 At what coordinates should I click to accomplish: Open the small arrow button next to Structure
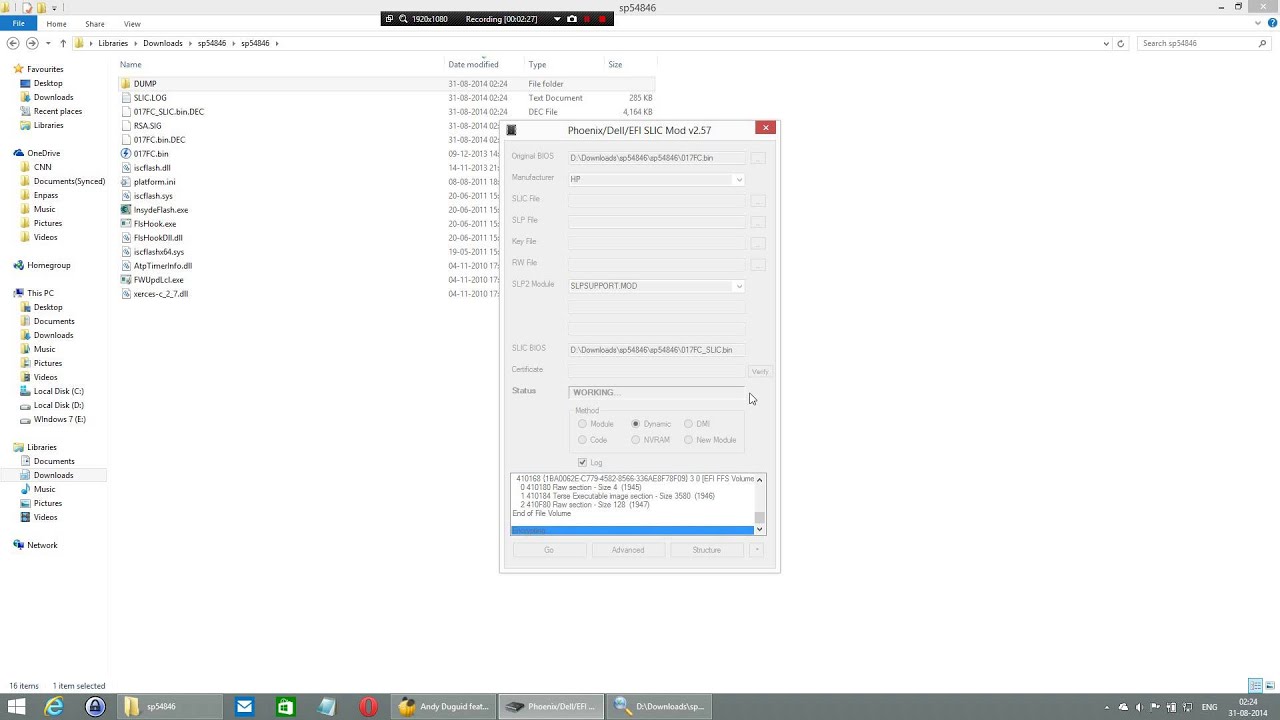tap(758, 550)
